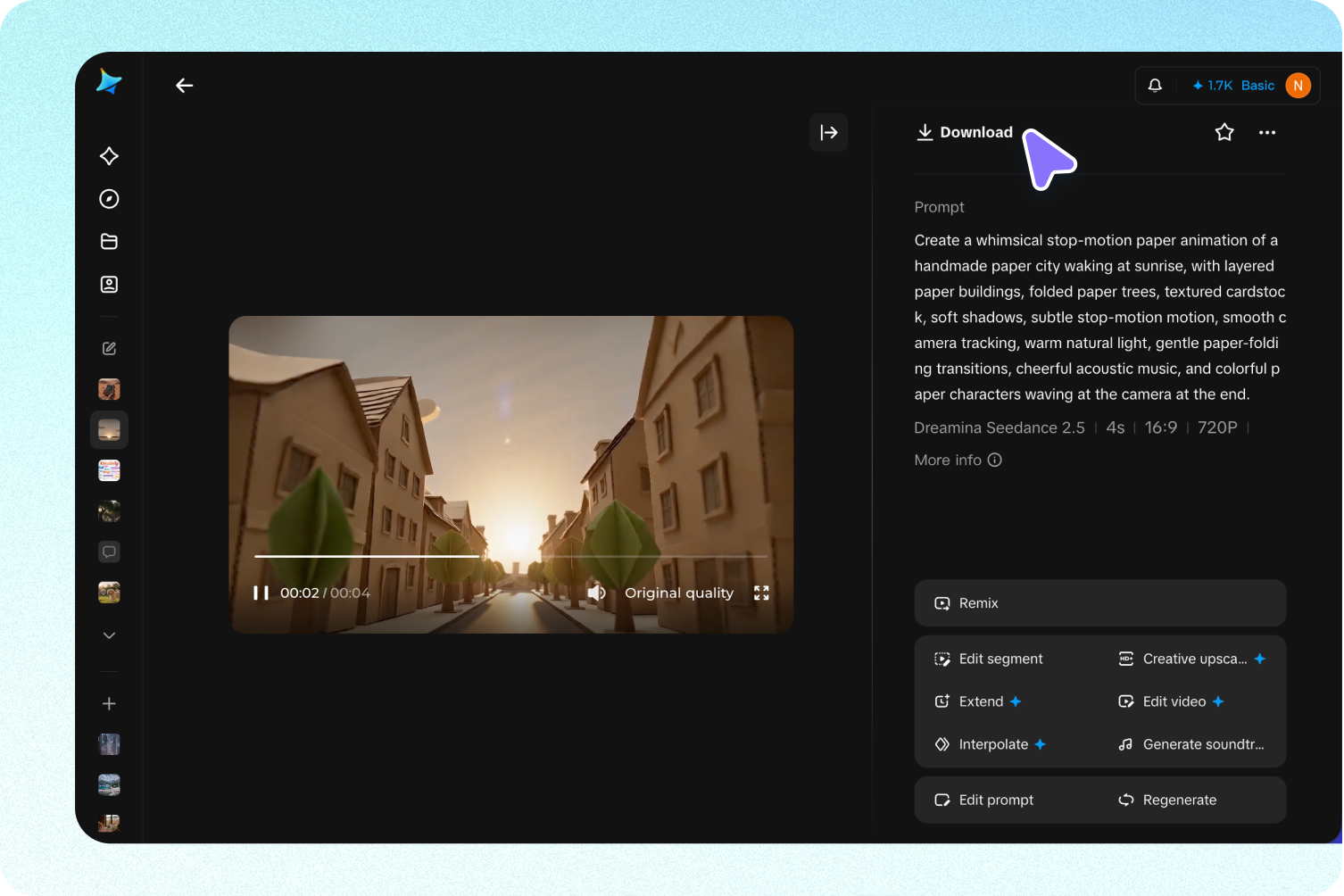Open the assets folder icon in sidebar
Image resolution: width=1344 pixels, height=896 pixels.
(109, 242)
